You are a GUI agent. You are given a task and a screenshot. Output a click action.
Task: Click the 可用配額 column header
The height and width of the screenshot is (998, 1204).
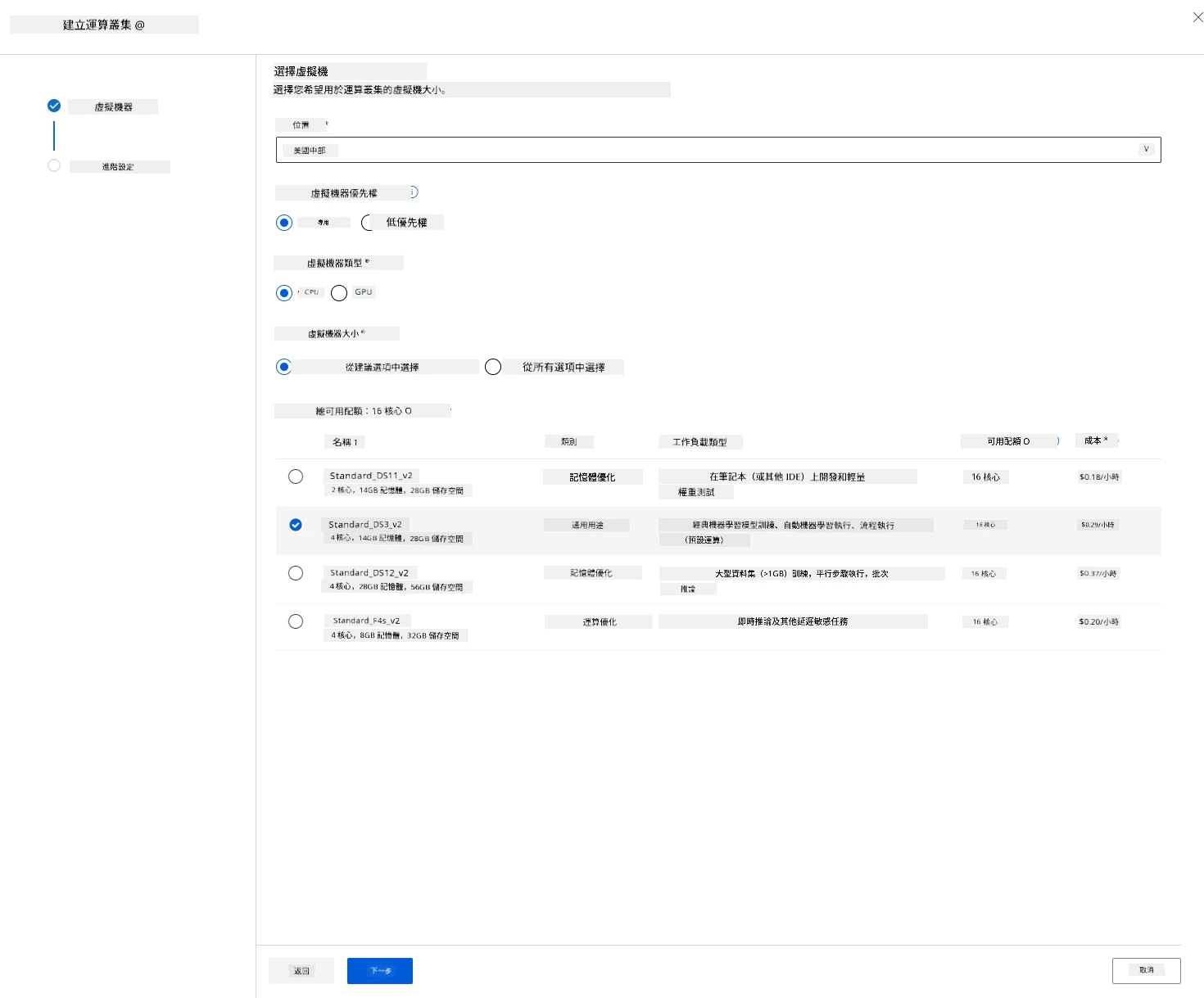(1008, 441)
